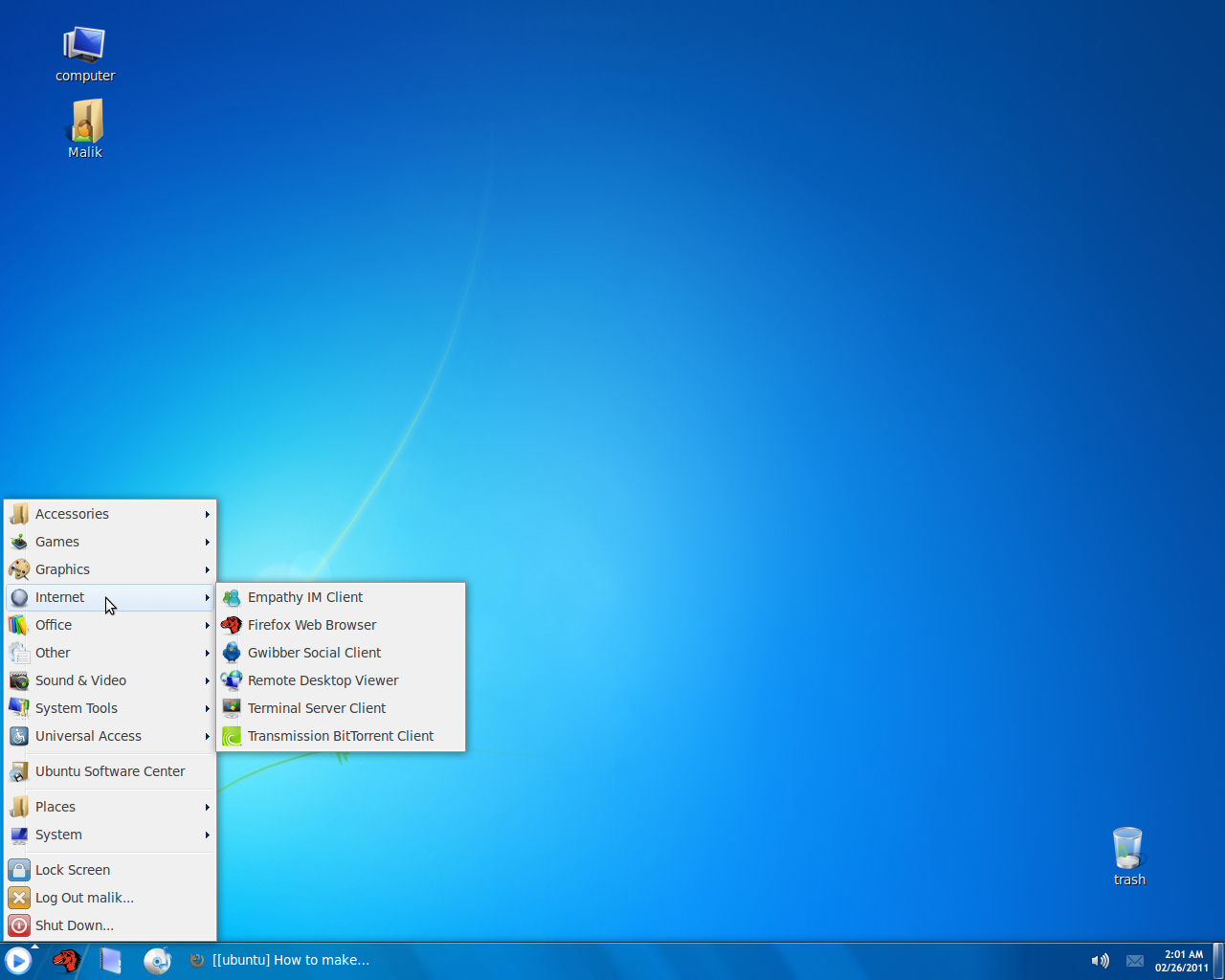The height and width of the screenshot is (980, 1225).
Task: Launch Firefox Web Browser from Internet submenu
Action: tap(311, 624)
